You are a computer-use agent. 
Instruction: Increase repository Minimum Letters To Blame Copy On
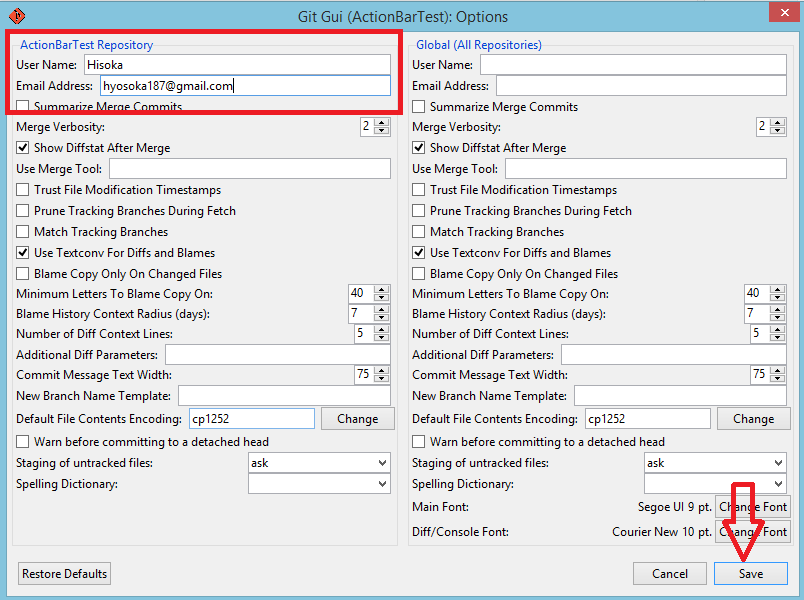(x=381, y=290)
